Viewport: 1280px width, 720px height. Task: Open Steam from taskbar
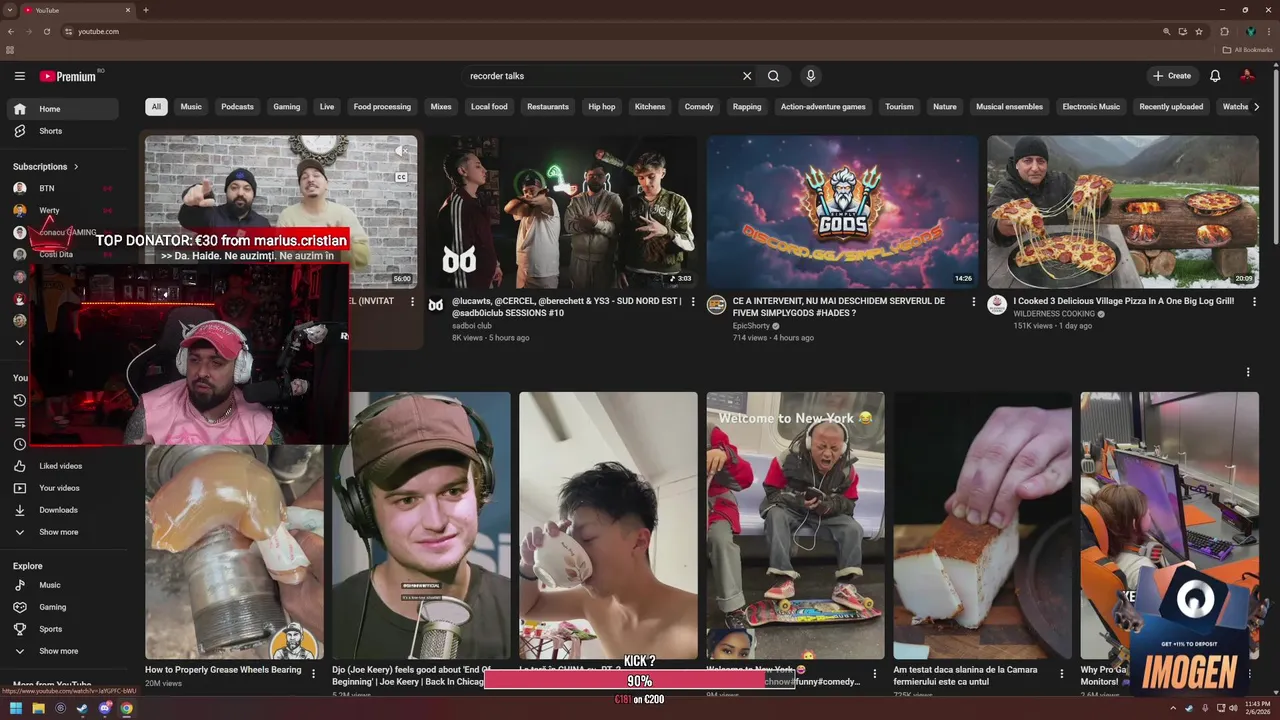pos(82,709)
